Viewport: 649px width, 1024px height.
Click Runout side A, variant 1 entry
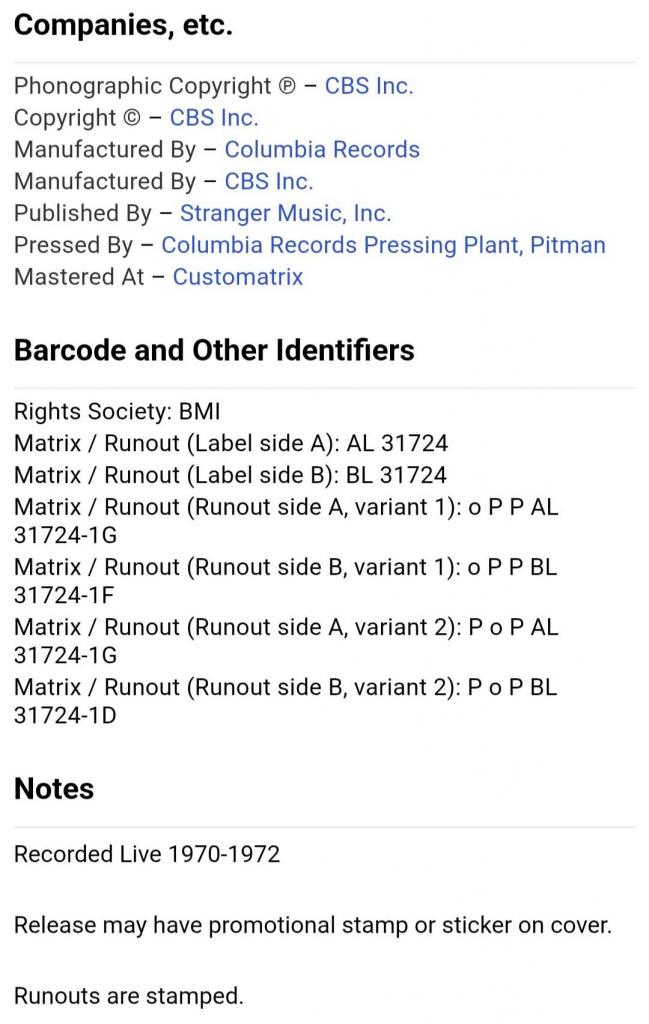coord(285,521)
